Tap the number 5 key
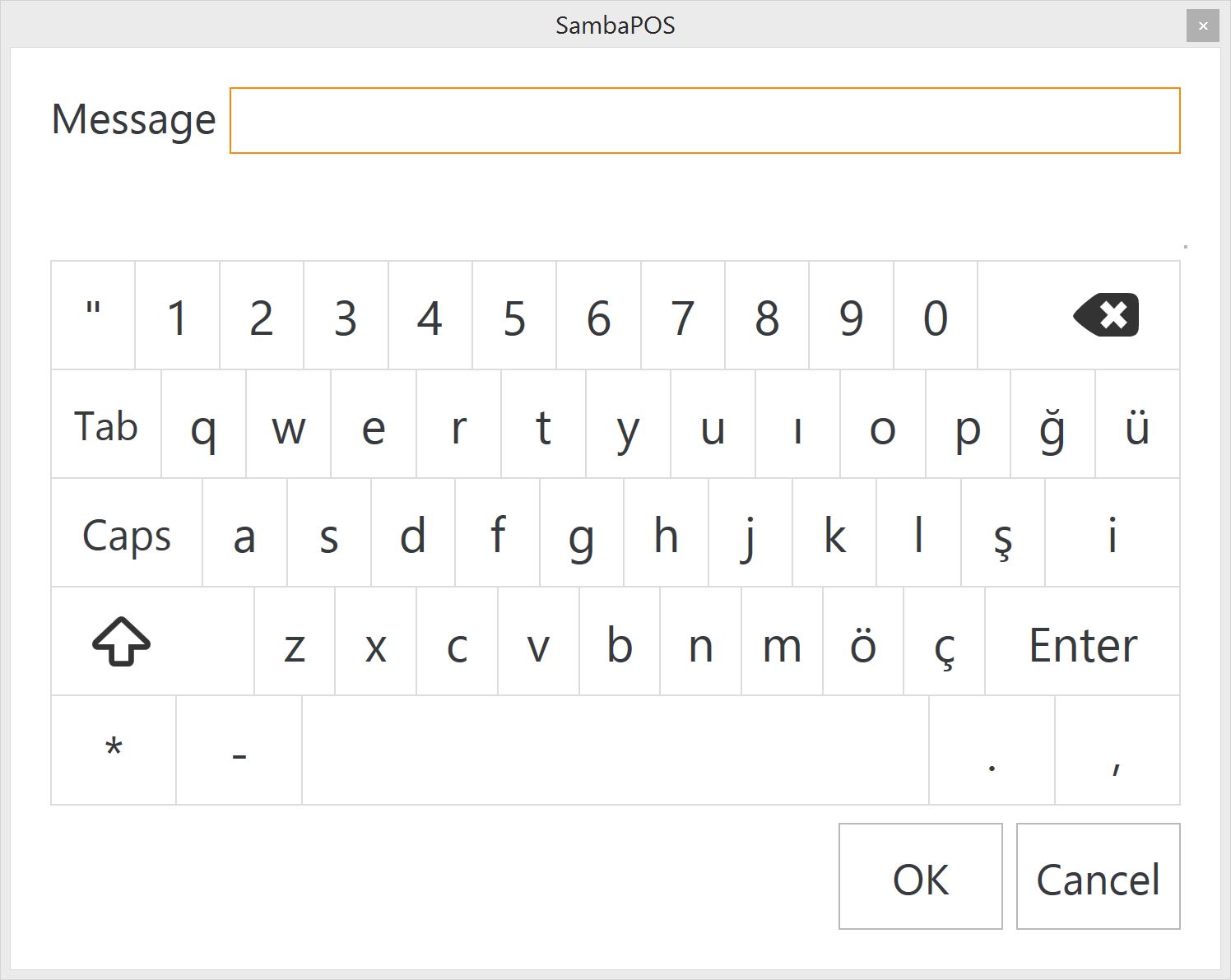 pyautogui.click(x=514, y=315)
